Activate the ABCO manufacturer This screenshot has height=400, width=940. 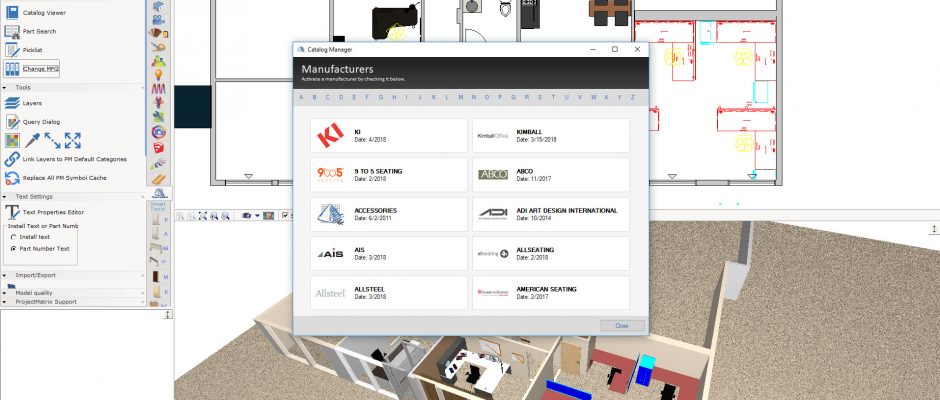[x=551, y=175]
